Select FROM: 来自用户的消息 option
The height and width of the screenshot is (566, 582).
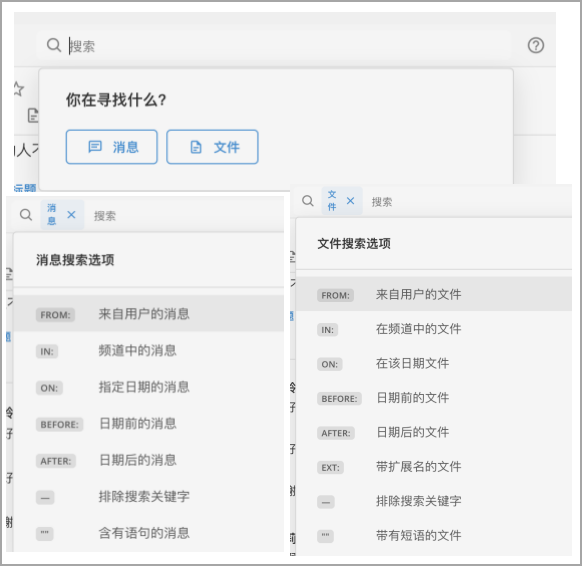pos(149,314)
